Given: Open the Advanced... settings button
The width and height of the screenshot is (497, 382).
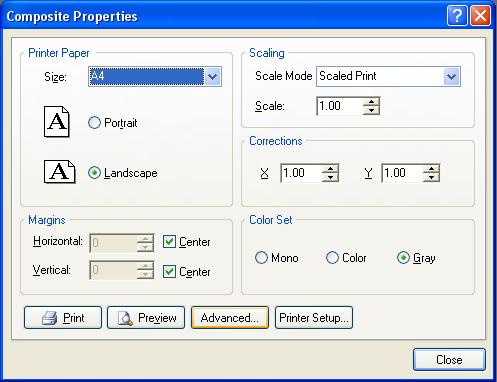Looking at the screenshot, I should point(230,318).
